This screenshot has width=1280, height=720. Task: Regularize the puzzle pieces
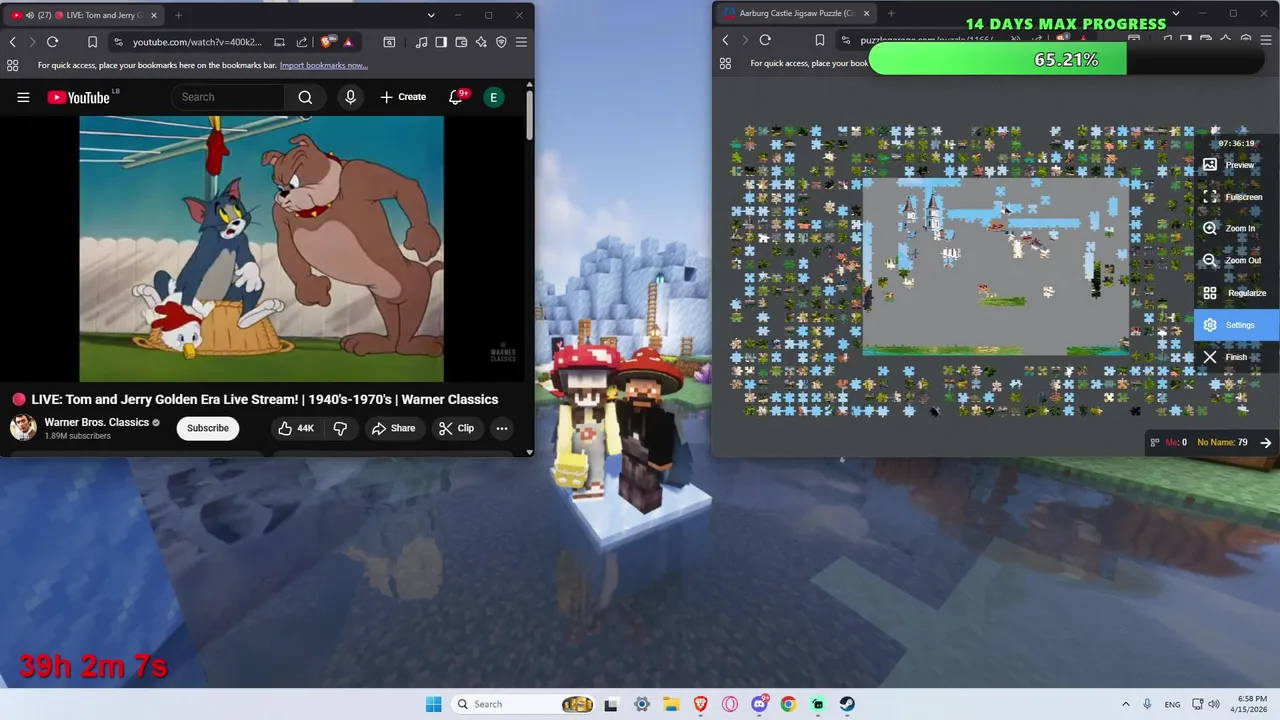(1236, 293)
